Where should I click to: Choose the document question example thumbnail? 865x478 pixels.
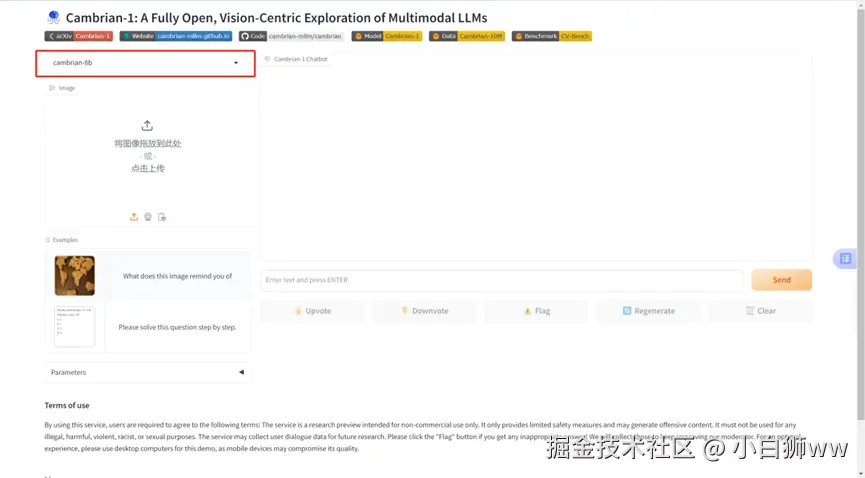tap(74, 327)
